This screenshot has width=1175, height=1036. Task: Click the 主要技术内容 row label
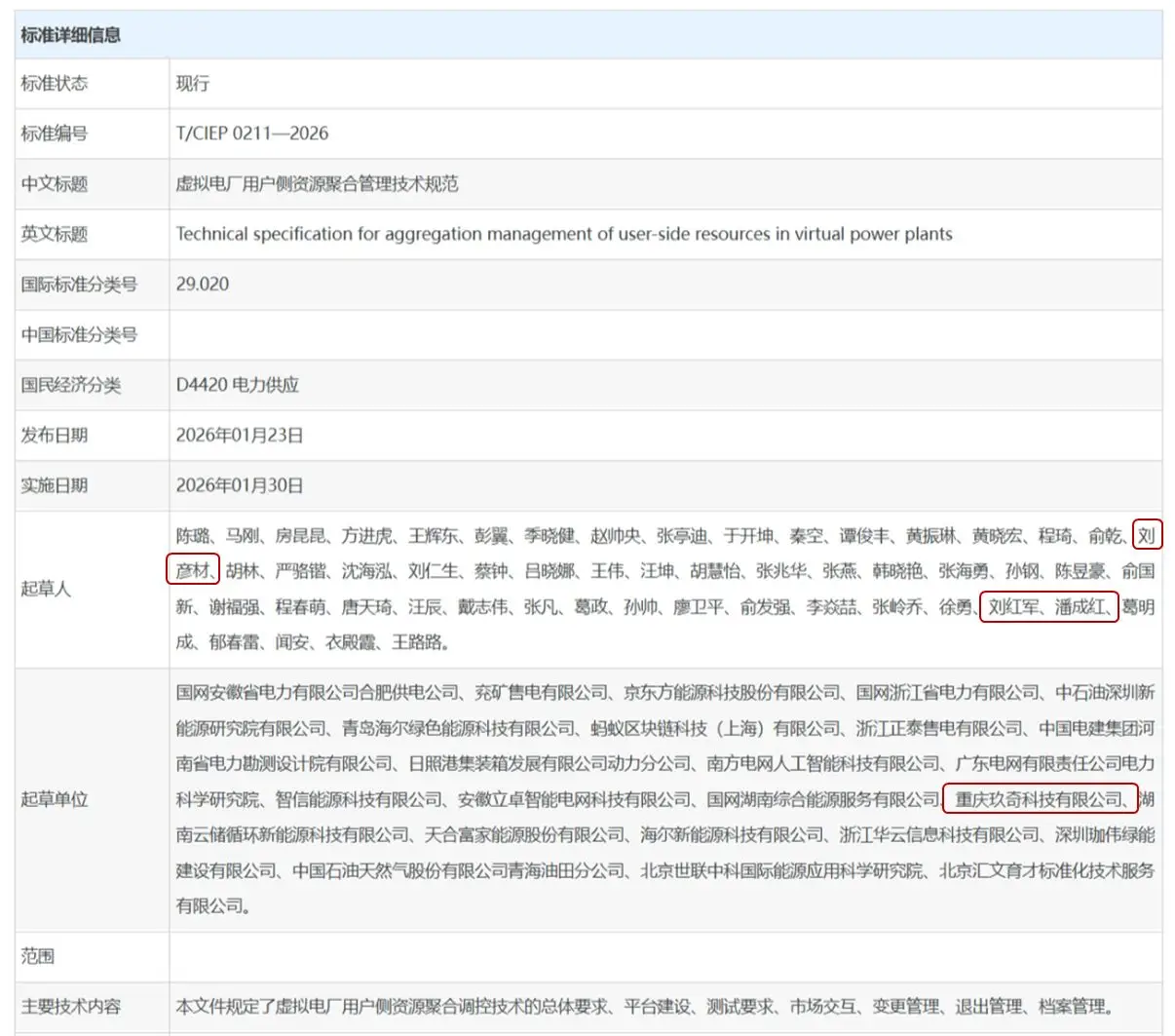[x=71, y=1007]
